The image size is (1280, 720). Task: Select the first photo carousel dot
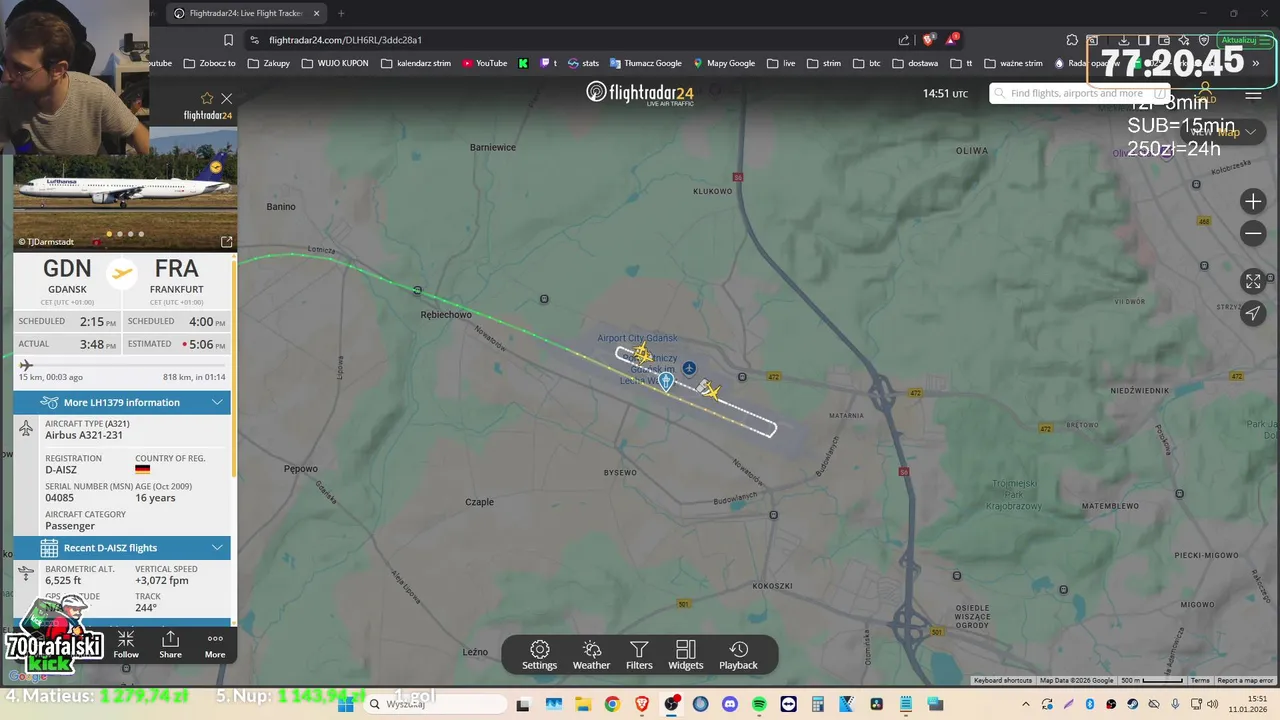[x=109, y=234]
